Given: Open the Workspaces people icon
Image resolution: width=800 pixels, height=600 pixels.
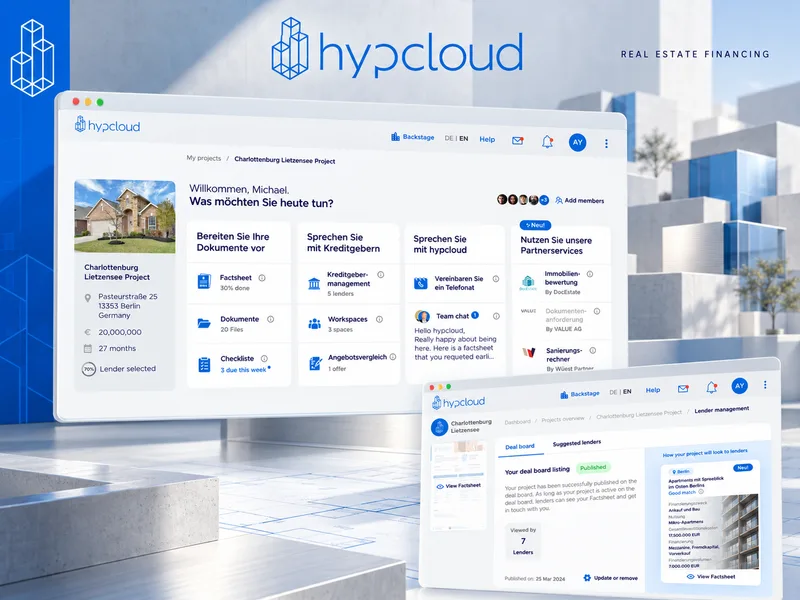Looking at the screenshot, I should click(x=315, y=323).
